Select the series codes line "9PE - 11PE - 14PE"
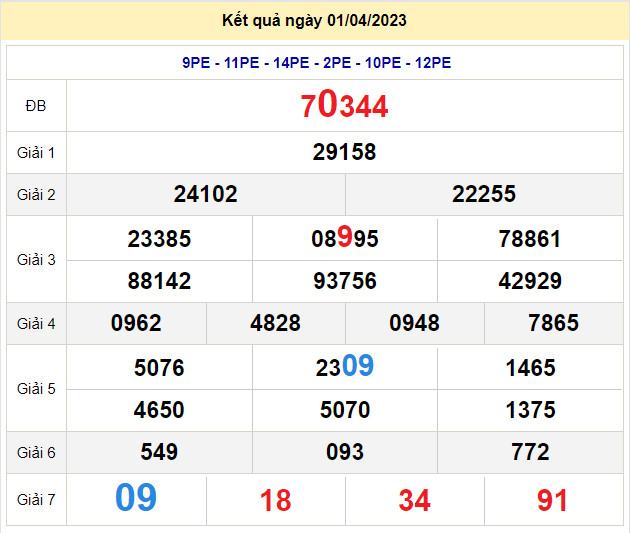The height and width of the screenshot is (533, 630). (245, 63)
